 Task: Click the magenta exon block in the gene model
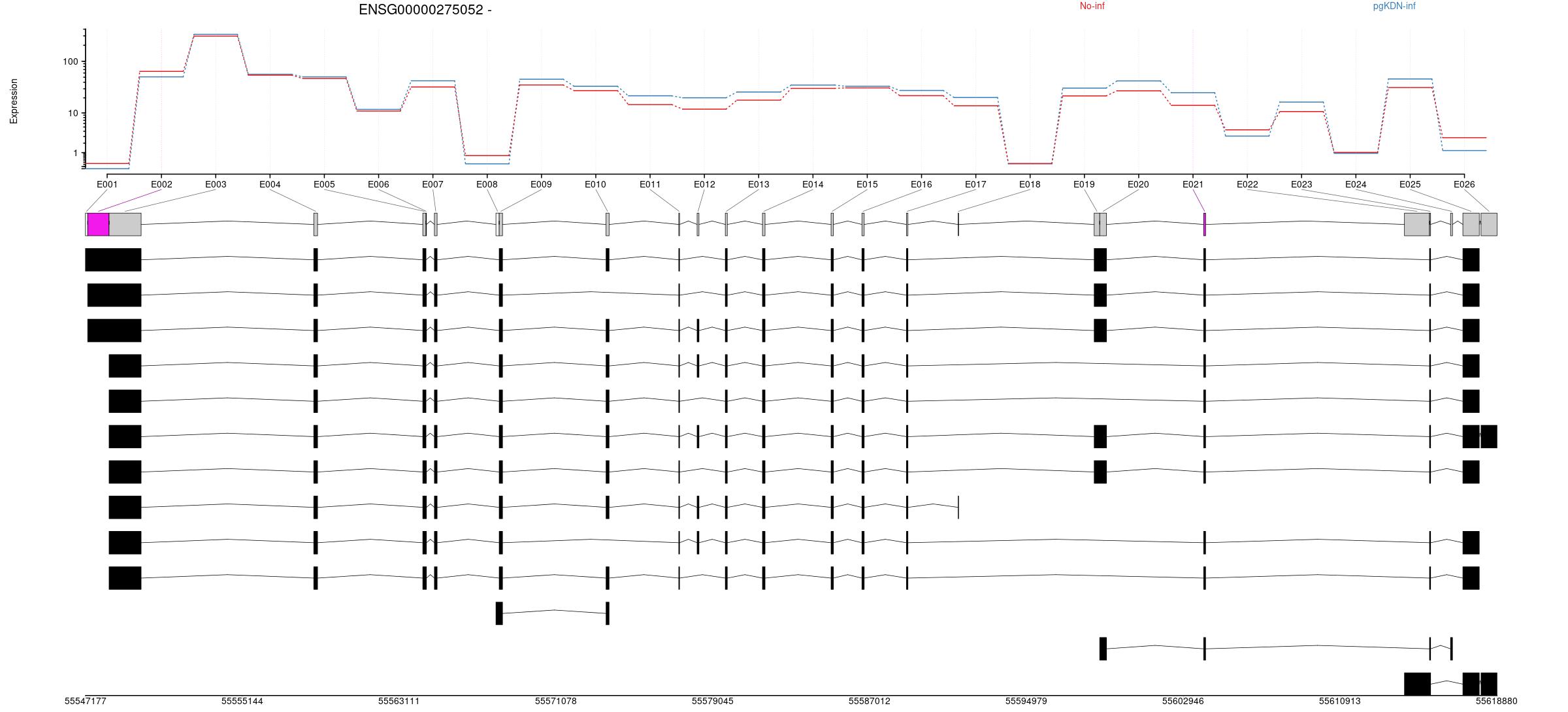pos(98,224)
